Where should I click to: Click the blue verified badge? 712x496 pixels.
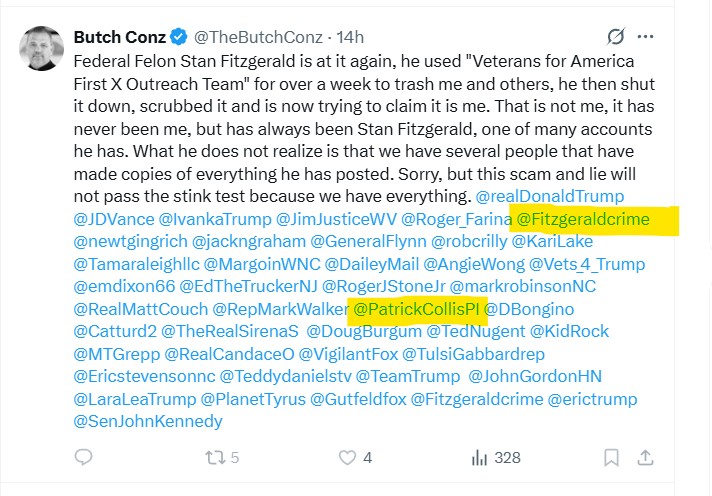178,37
